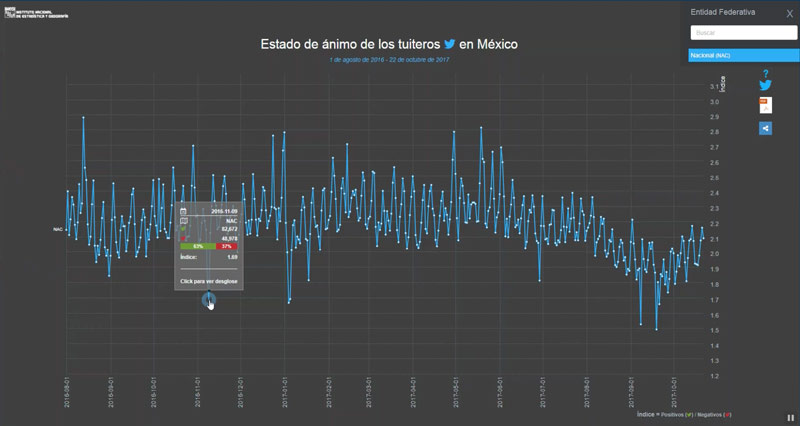This screenshot has width=800, height=426.
Task: Click the x-axis label 2016-10-01
Action: pyautogui.click(x=154, y=392)
